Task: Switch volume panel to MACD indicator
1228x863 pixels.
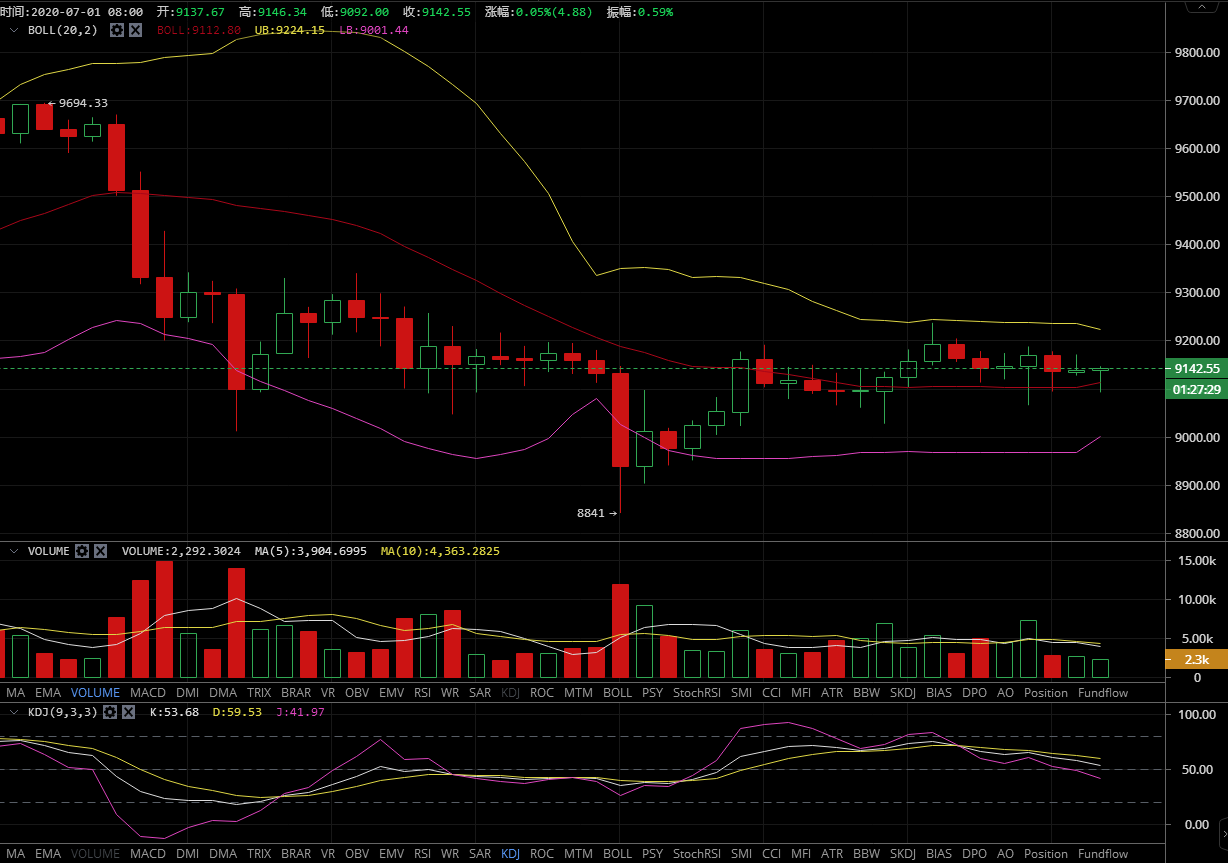Action: 147,693
